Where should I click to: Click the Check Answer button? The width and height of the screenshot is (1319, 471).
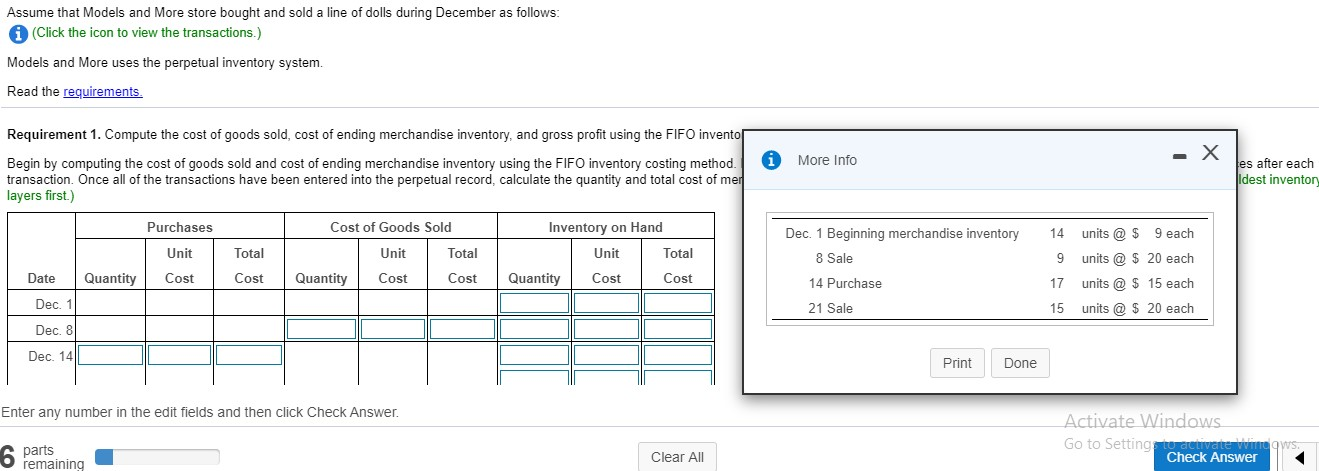tap(1211, 457)
